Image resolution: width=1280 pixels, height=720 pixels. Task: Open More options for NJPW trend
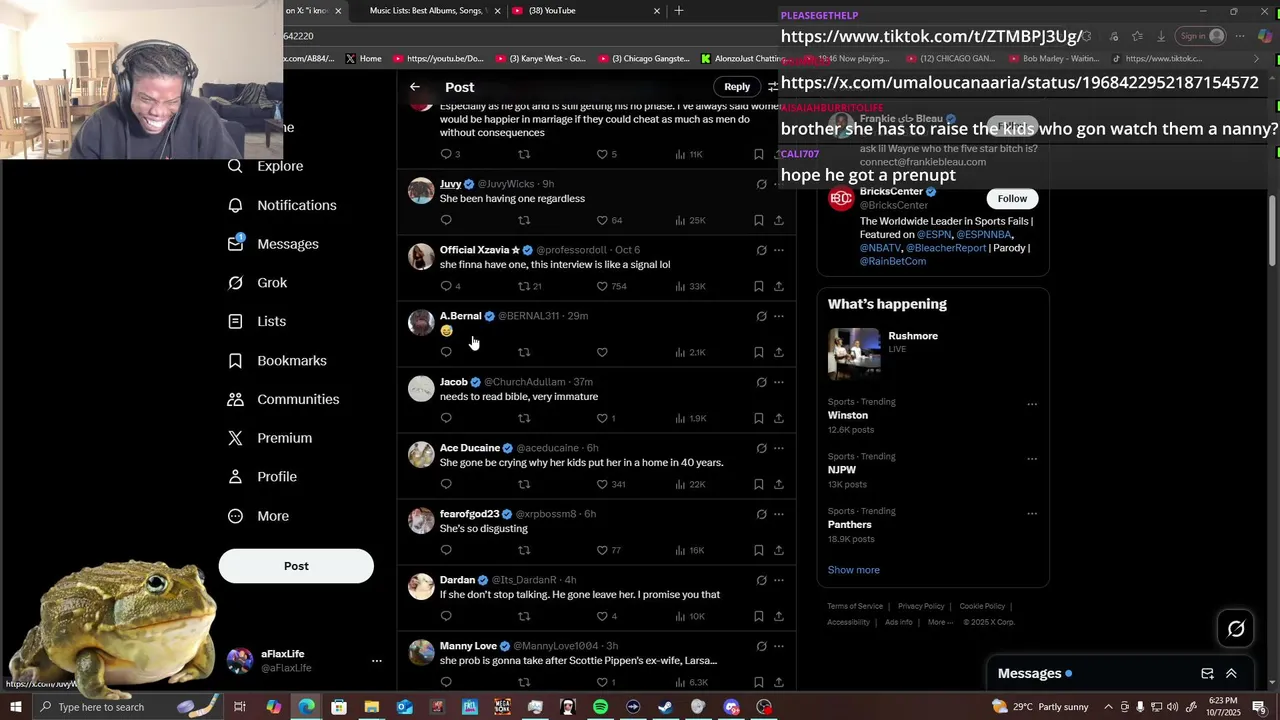click(1032, 459)
